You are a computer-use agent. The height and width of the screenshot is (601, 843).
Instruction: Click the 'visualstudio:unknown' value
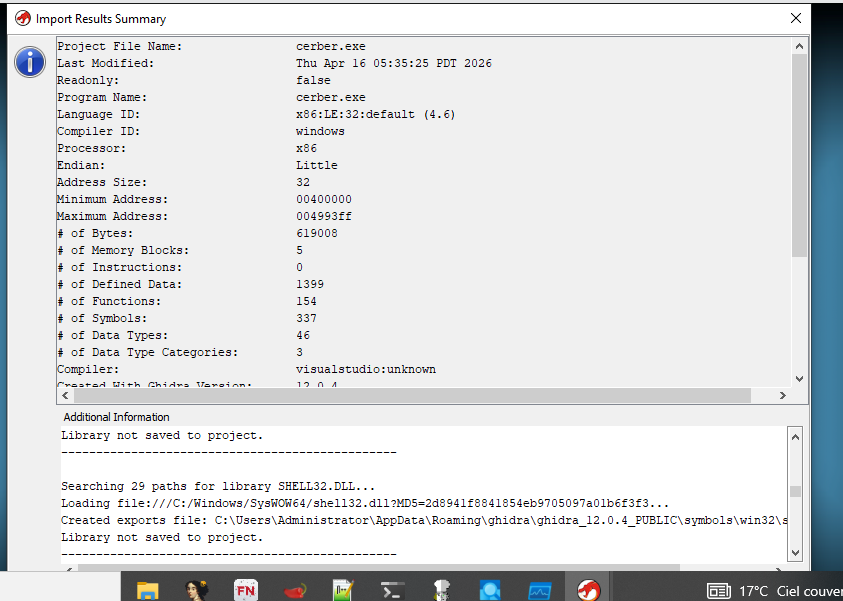pyautogui.click(x=366, y=370)
